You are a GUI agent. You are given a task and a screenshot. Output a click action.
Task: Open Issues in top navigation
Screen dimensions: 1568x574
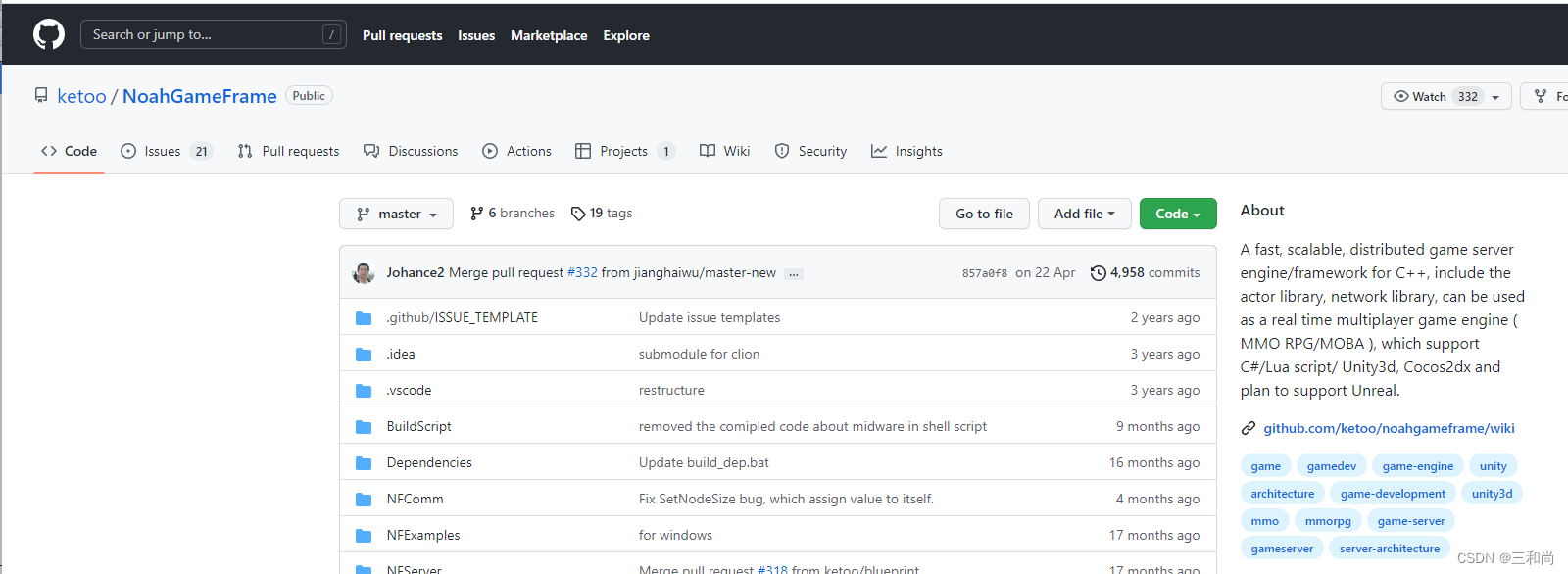click(x=476, y=35)
